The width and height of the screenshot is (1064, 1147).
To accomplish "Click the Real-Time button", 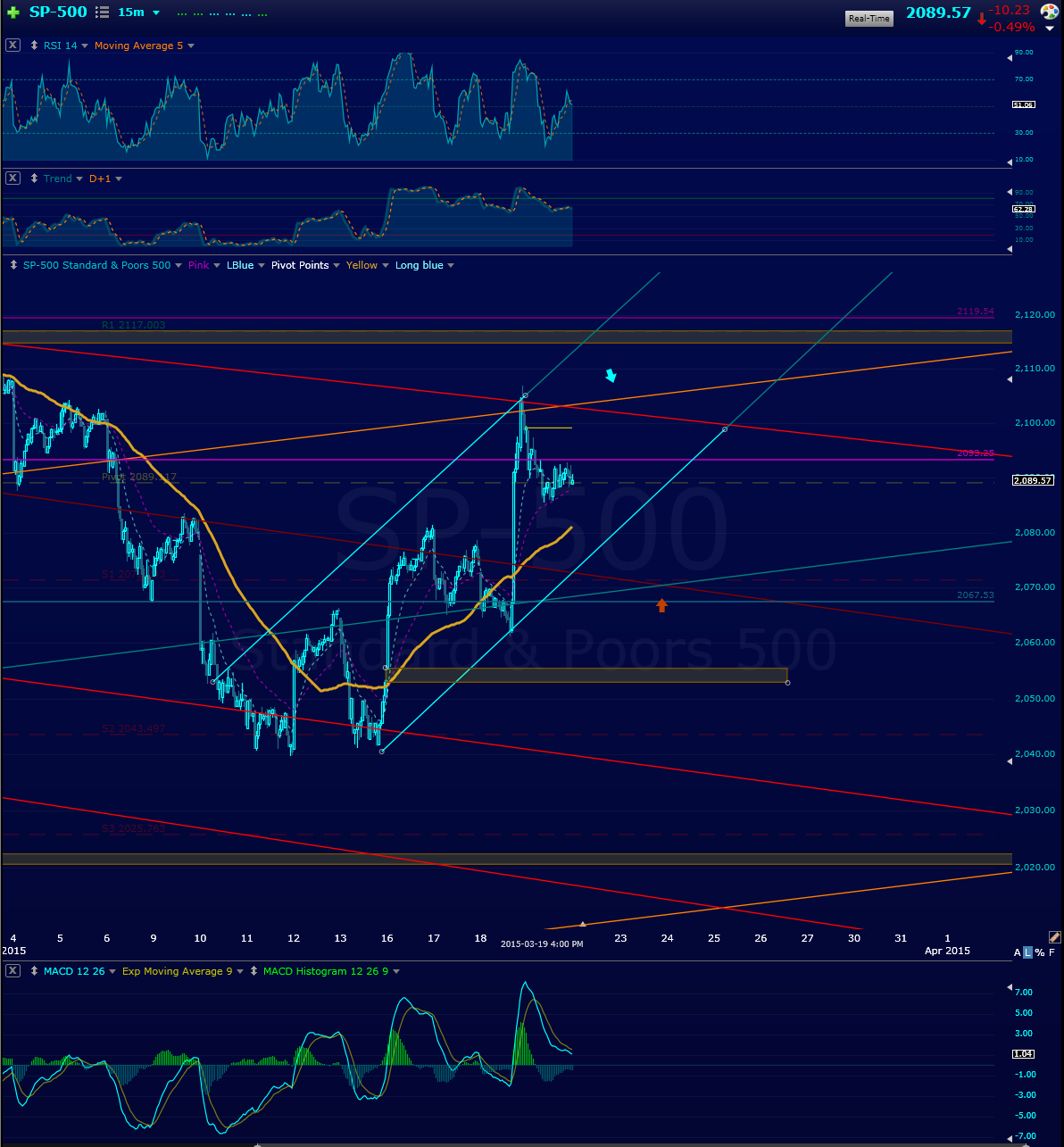I will [x=869, y=18].
